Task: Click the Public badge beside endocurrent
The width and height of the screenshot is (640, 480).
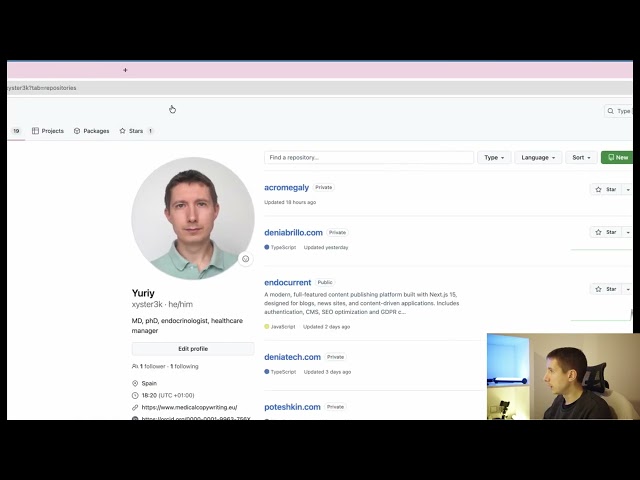Action: [x=325, y=282]
